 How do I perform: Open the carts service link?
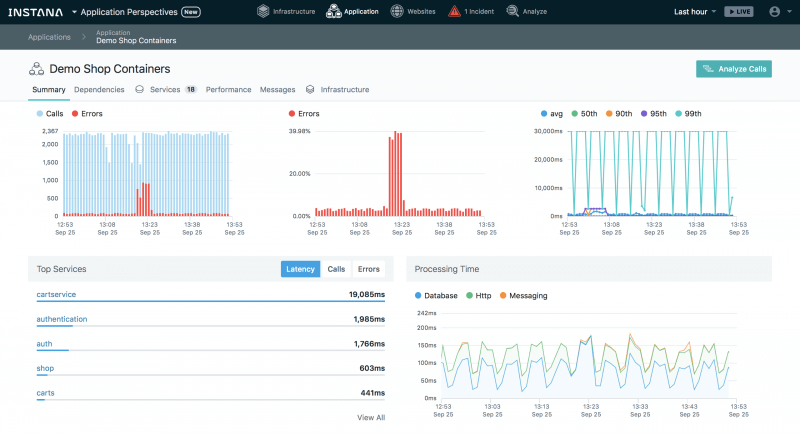[x=45, y=393]
